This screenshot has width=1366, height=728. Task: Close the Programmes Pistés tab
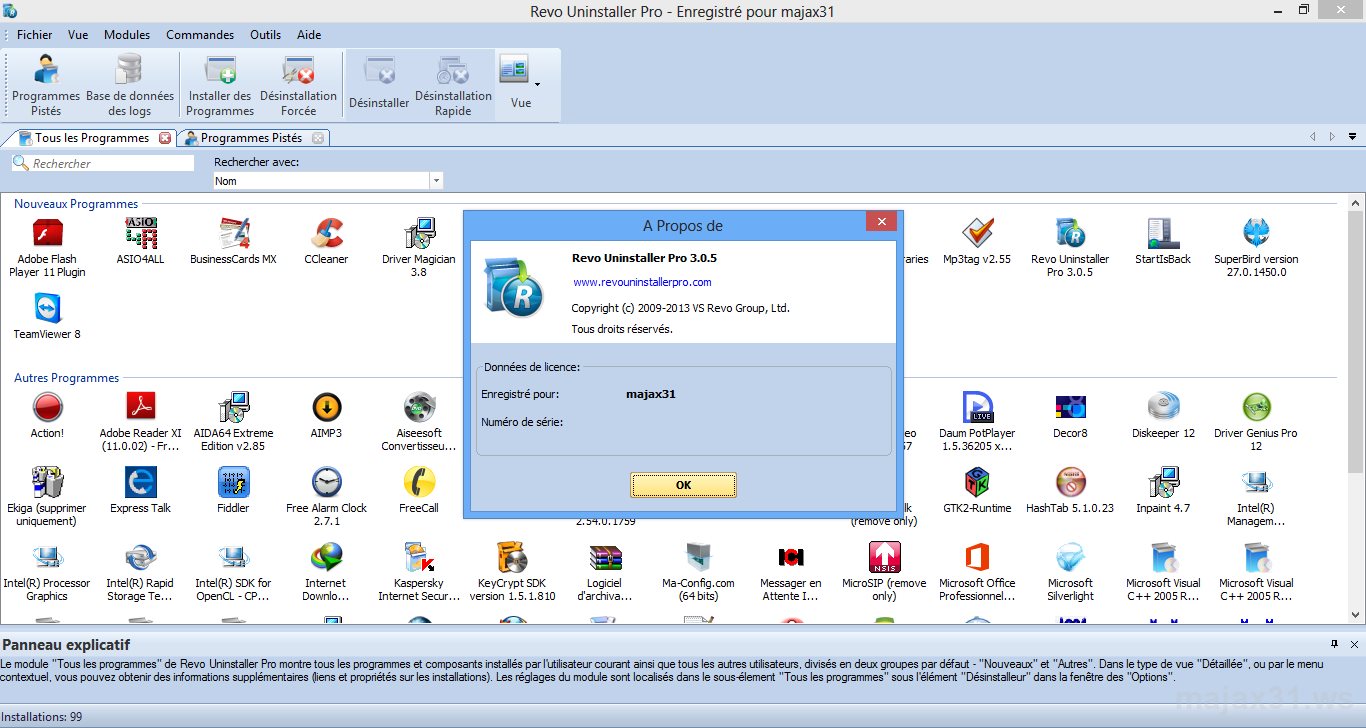(x=318, y=138)
